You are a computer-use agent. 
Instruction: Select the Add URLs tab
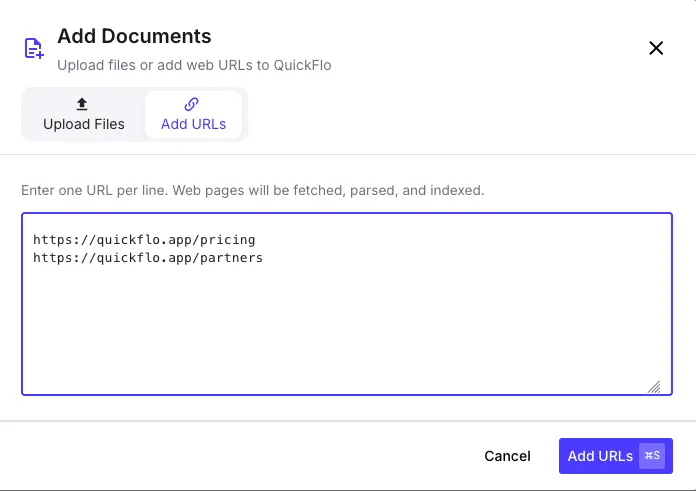(193, 115)
